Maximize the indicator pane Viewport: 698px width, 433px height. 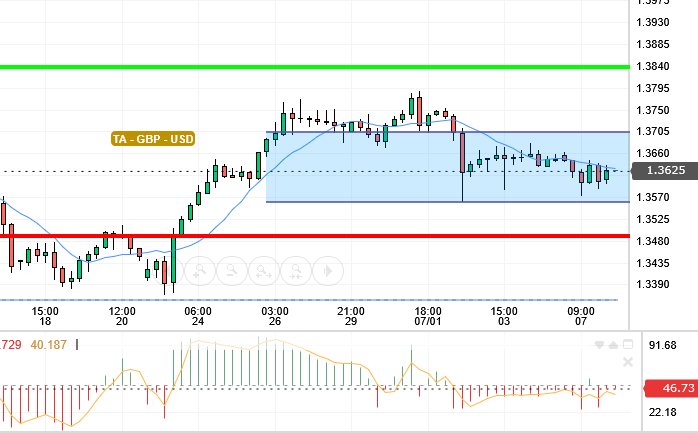[628, 344]
